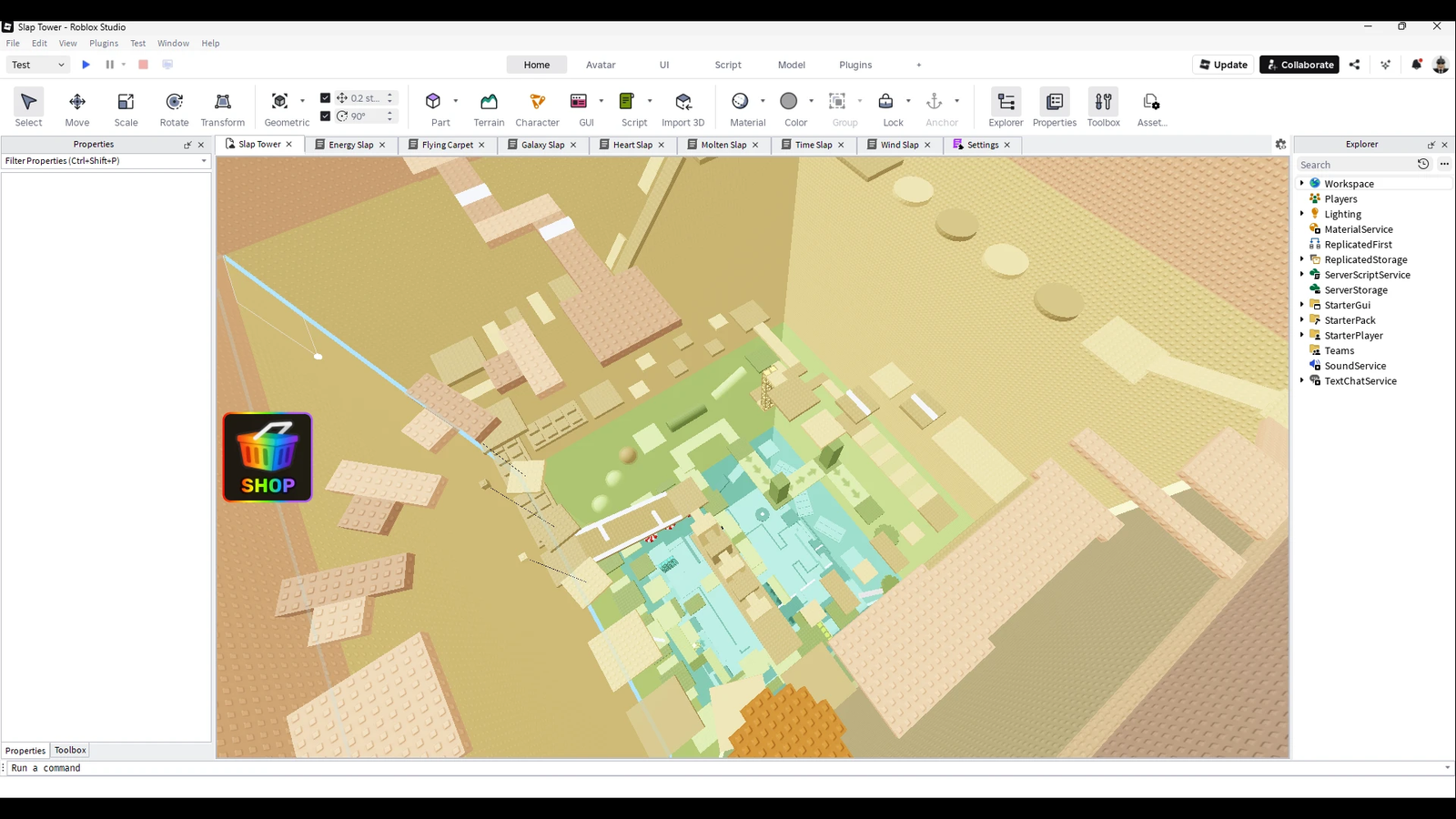Screen dimensions: 1456x819
Task: Toggle the move snapping checkbox
Action: [x=325, y=98]
